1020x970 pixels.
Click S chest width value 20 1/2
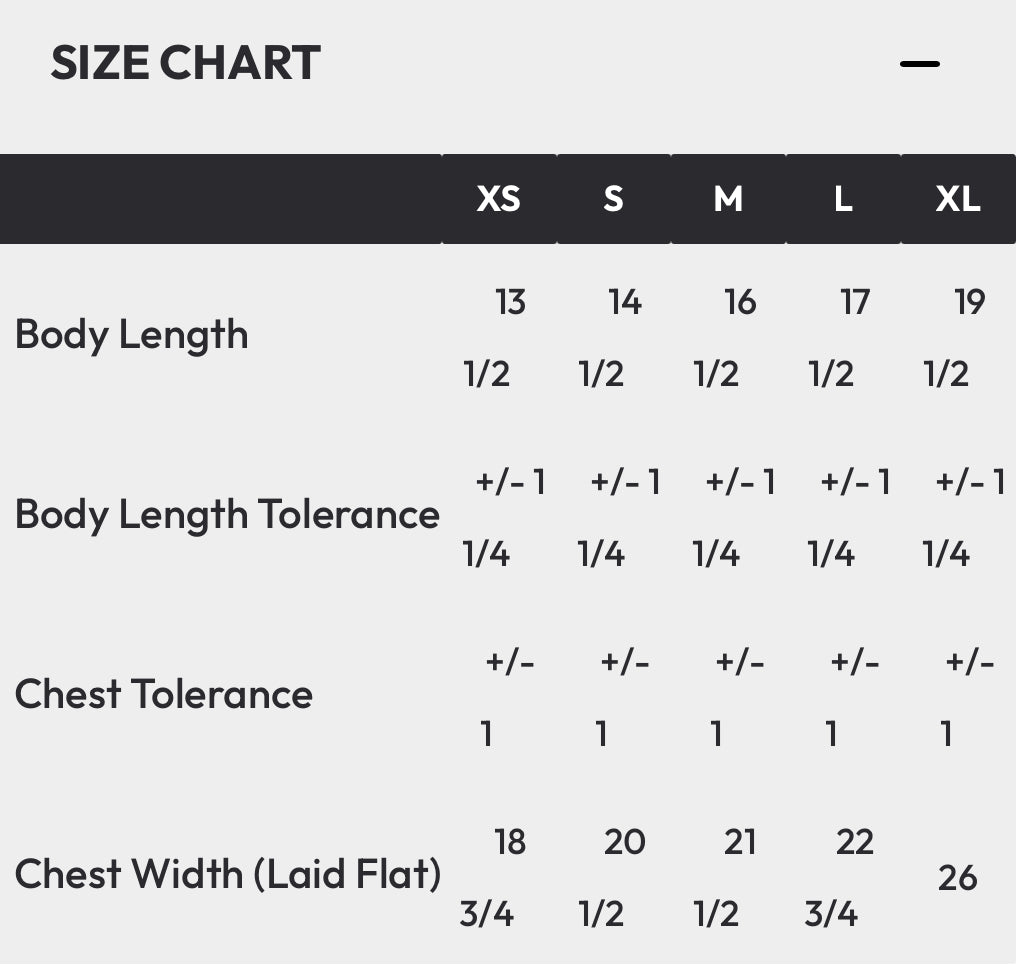613,877
